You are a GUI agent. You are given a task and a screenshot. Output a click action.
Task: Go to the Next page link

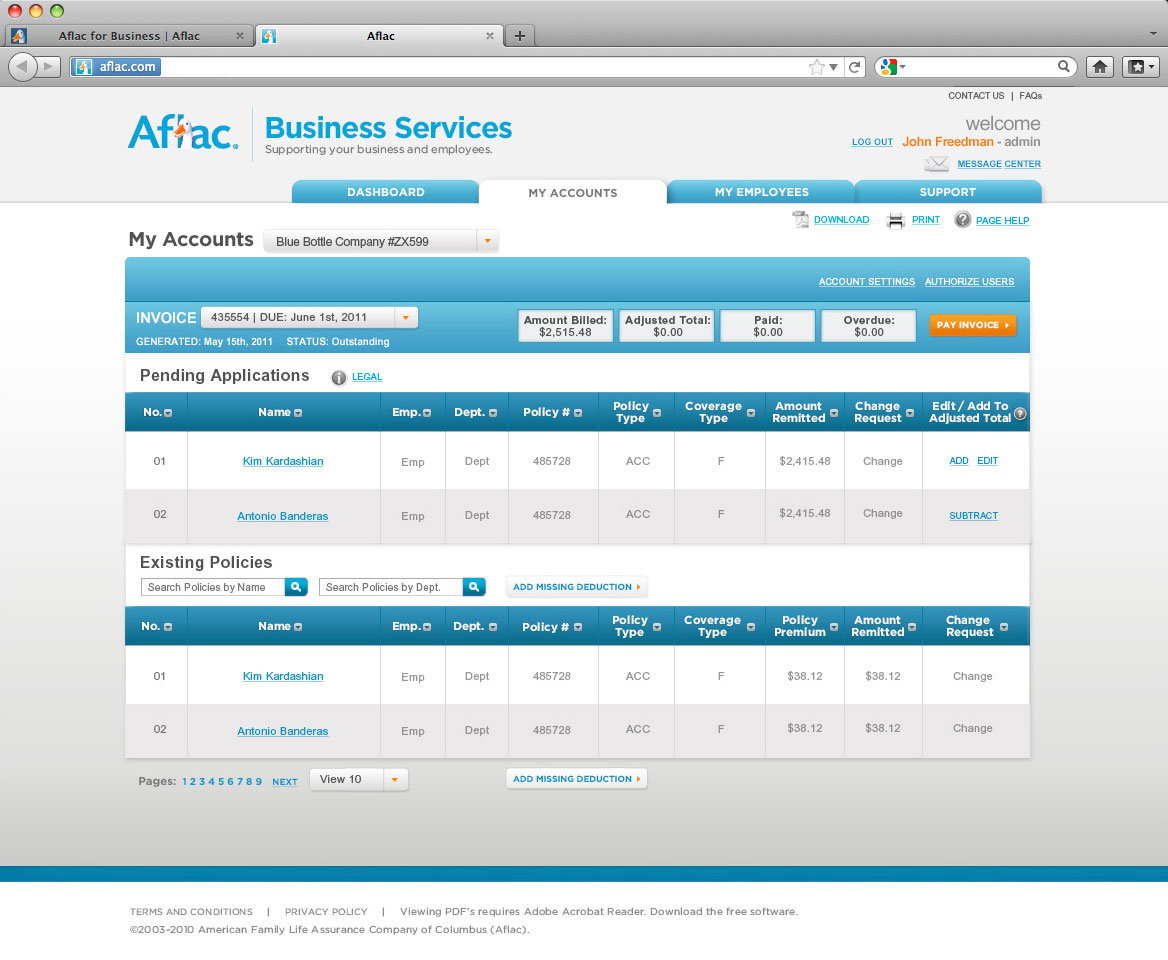coord(285,782)
